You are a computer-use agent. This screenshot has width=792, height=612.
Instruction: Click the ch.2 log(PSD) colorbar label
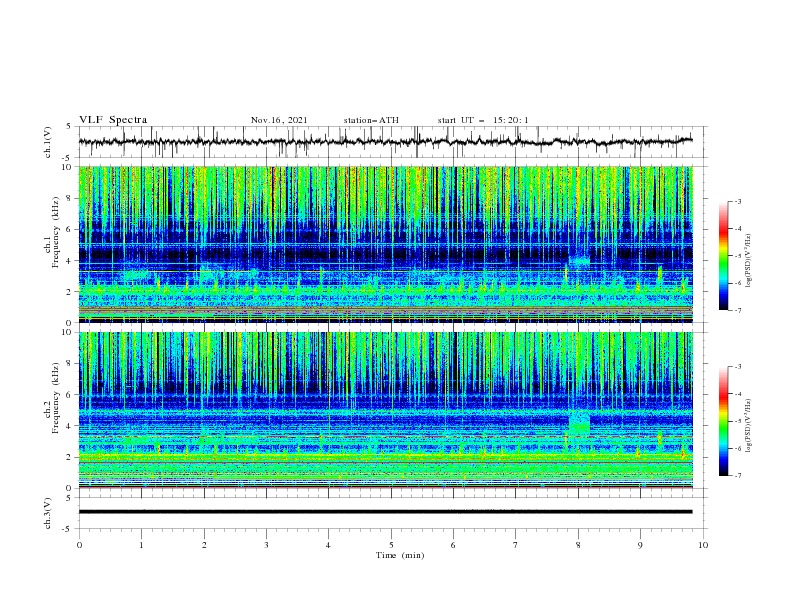pyautogui.click(x=748, y=425)
